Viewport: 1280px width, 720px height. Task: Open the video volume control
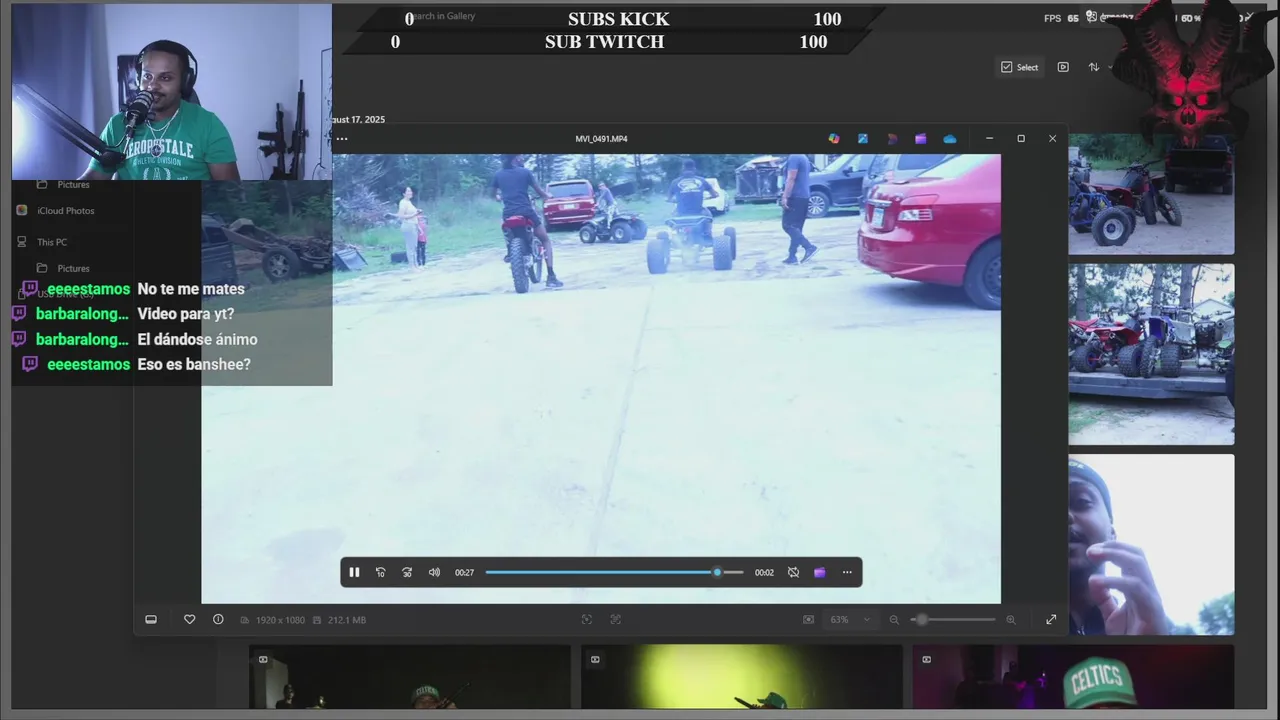click(x=434, y=572)
